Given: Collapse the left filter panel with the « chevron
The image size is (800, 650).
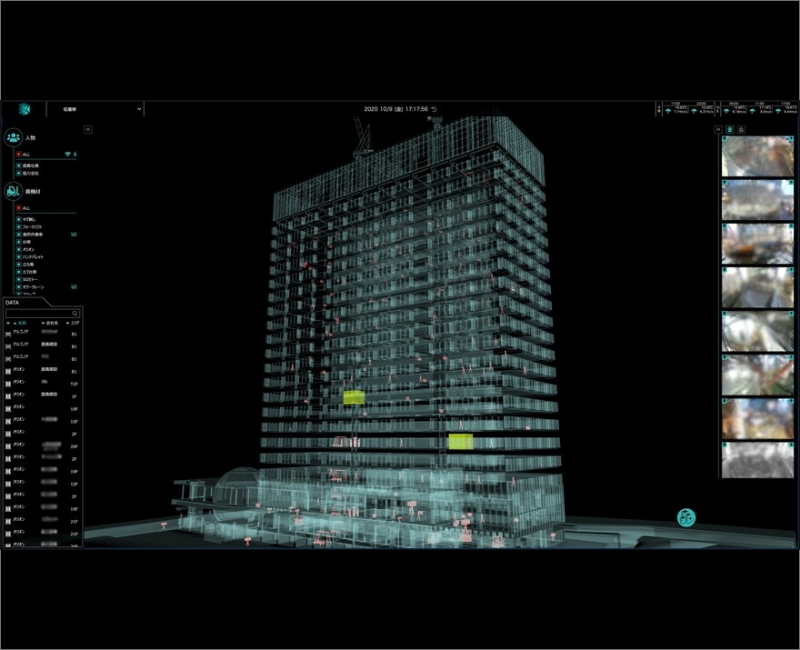Looking at the screenshot, I should pos(88,129).
